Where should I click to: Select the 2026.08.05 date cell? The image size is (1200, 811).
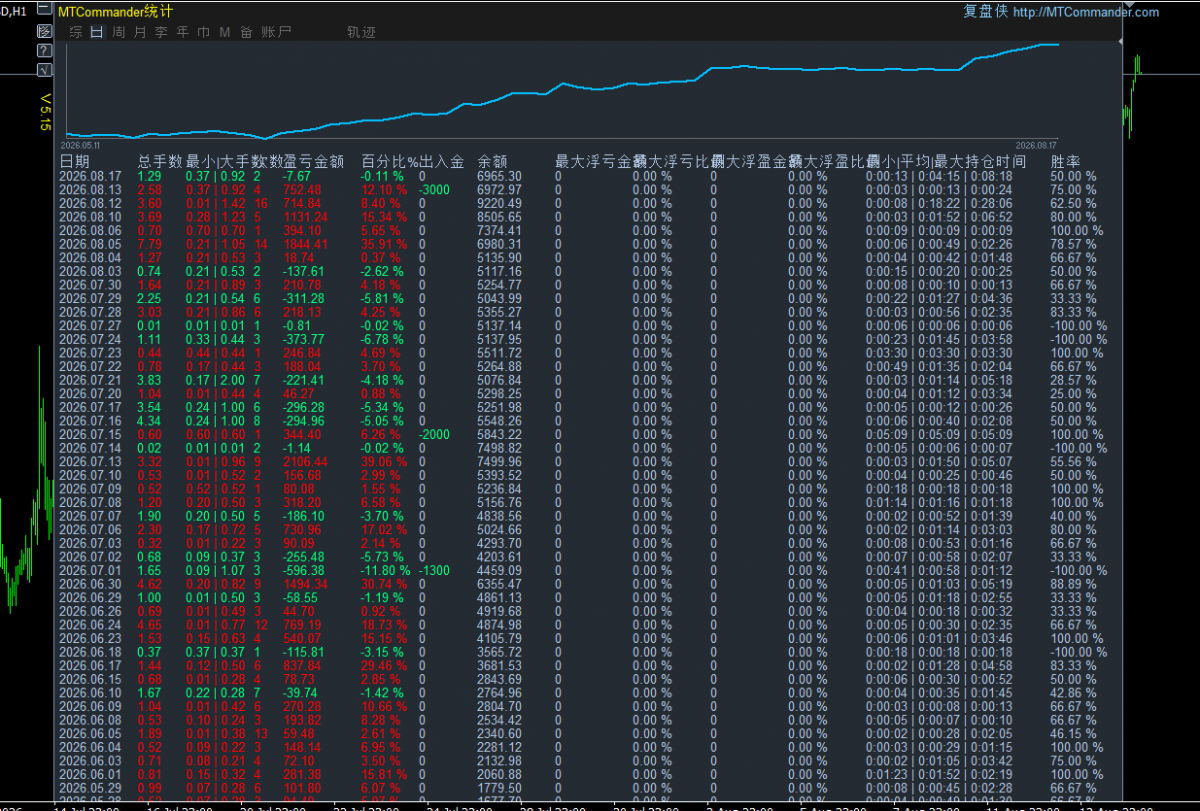[x=91, y=244]
